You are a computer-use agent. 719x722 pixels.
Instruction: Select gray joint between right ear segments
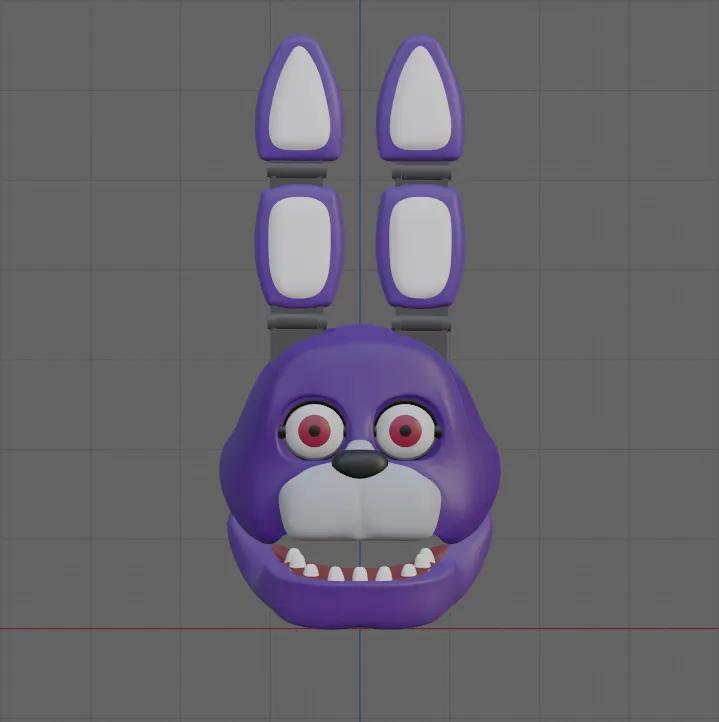(x=421, y=173)
